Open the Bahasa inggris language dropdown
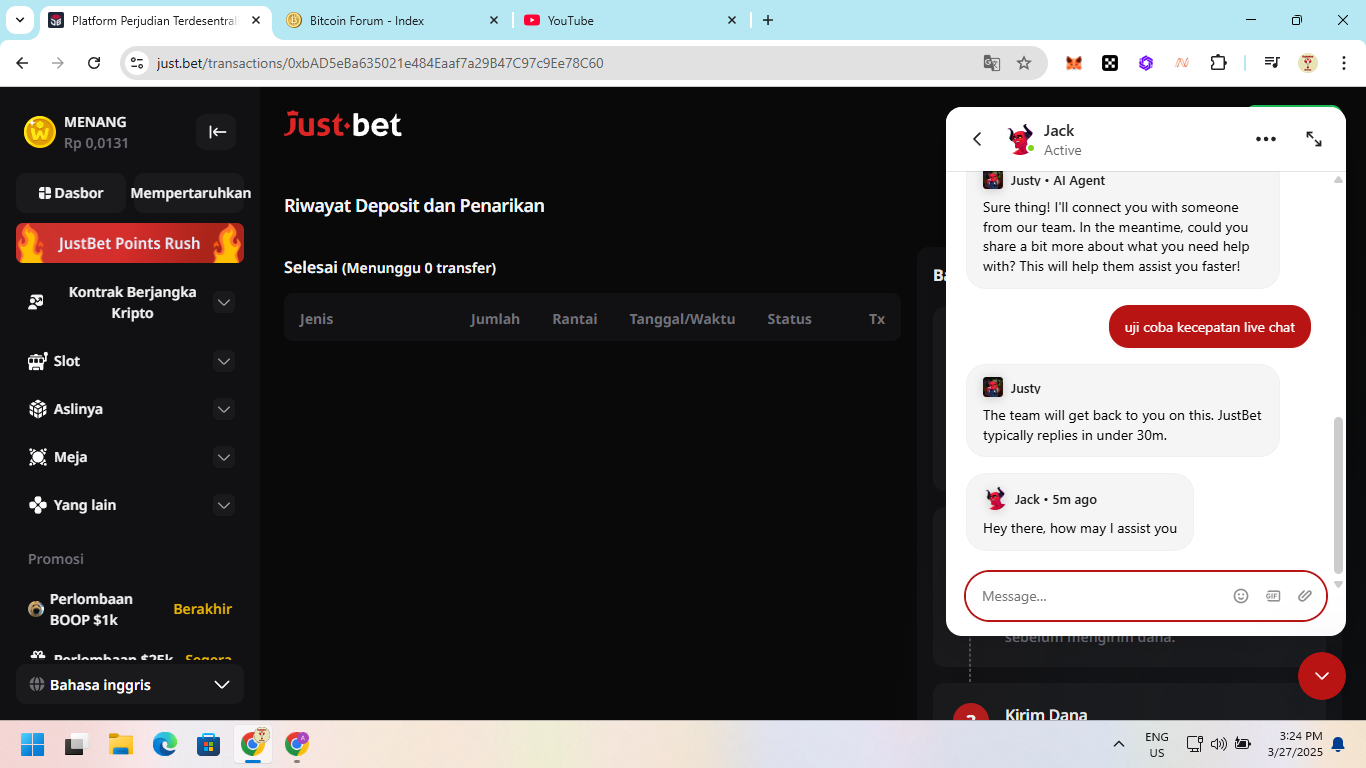 pyautogui.click(x=130, y=685)
